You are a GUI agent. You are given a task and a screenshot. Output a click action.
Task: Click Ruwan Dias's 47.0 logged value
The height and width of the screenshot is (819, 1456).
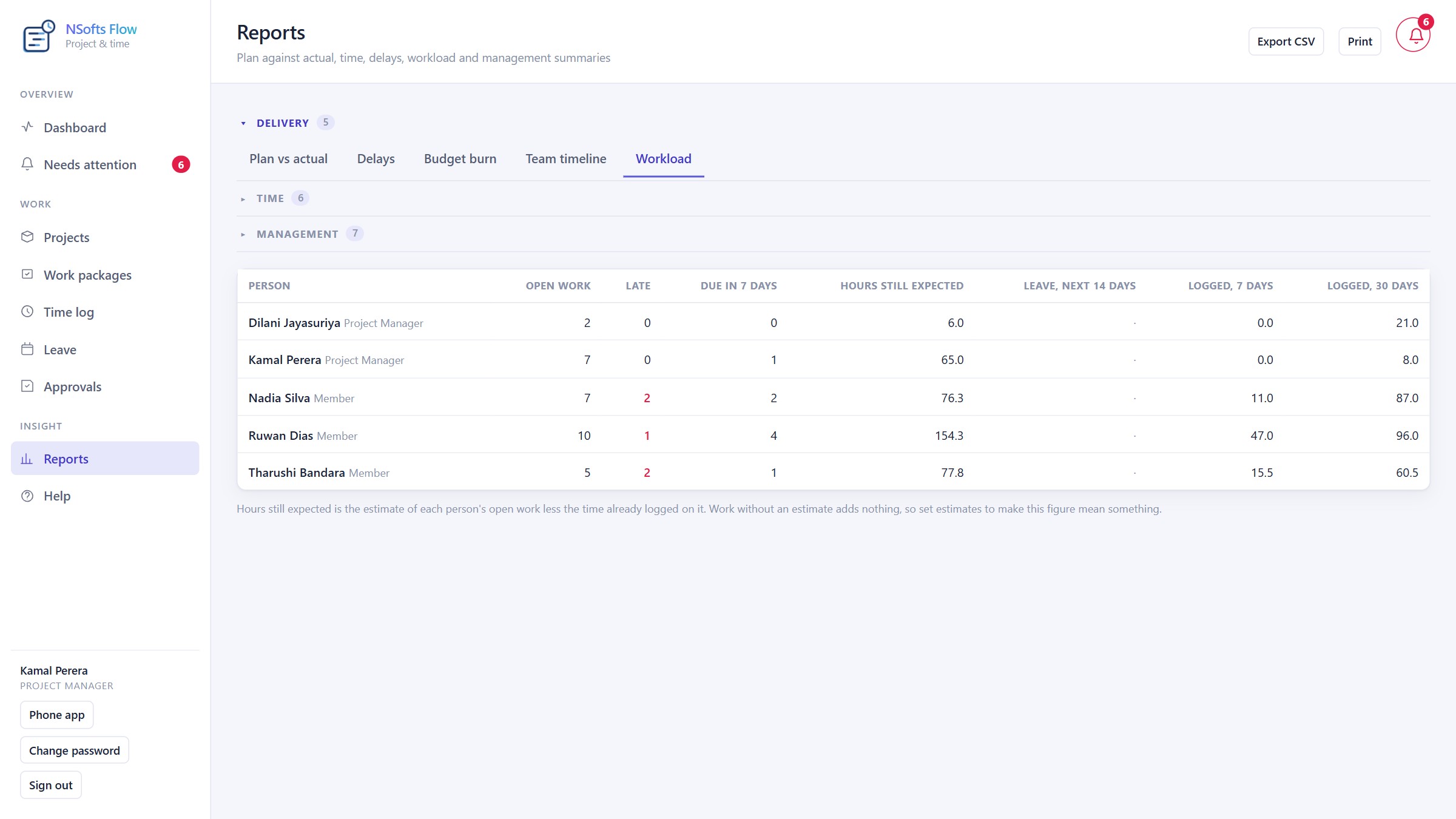click(x=1261, y=436)
